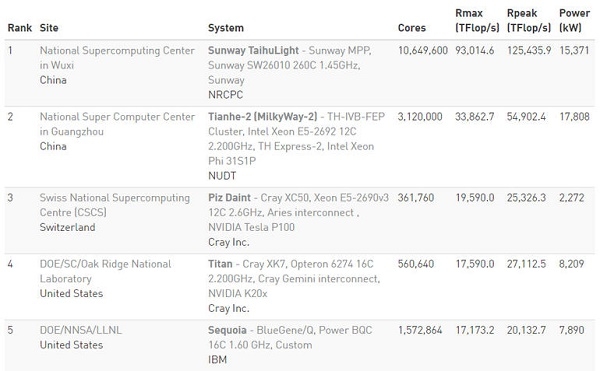Open the Tianhe-2 (MilkyWay-2) system link
The height and width of the screenshot is (371, 600).
pos(262,117)
